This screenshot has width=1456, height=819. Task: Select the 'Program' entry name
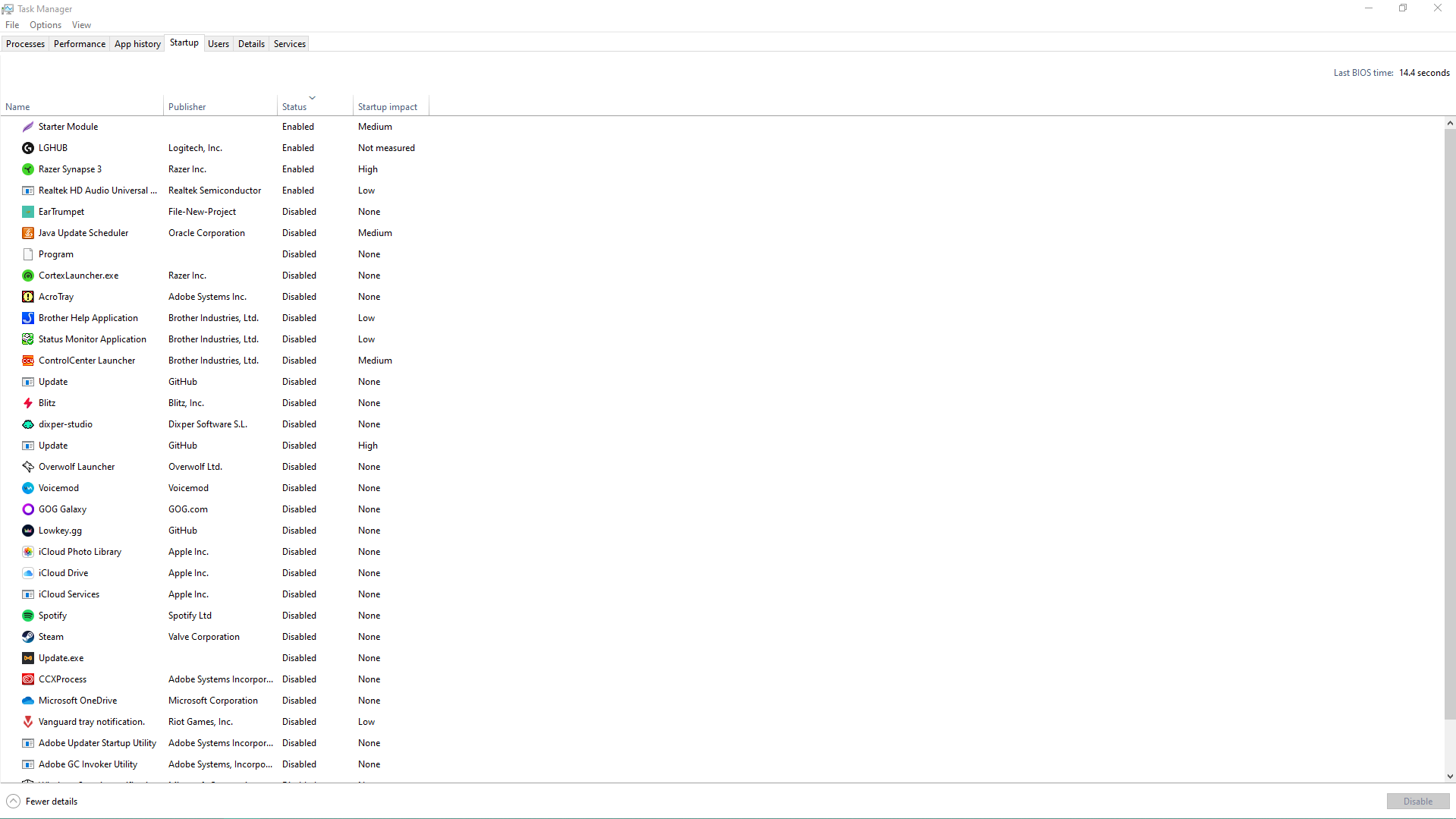tap(56, 254)
